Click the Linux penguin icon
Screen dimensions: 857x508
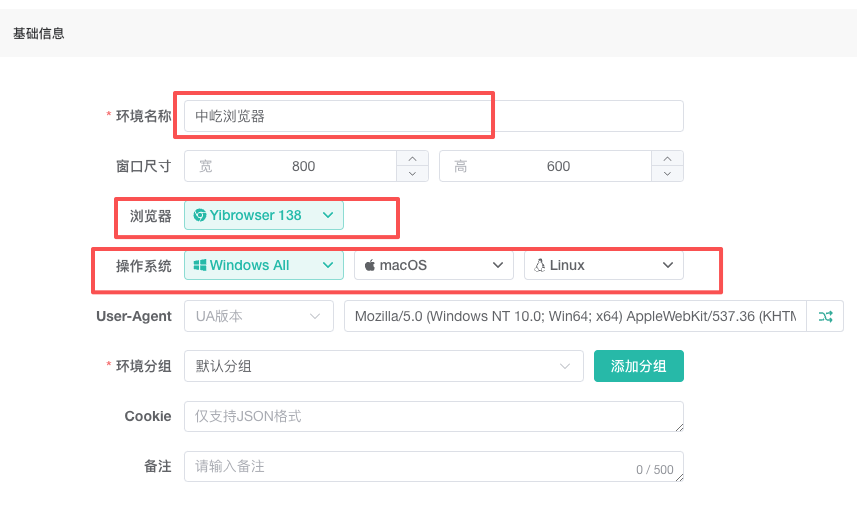click(539, 265)
